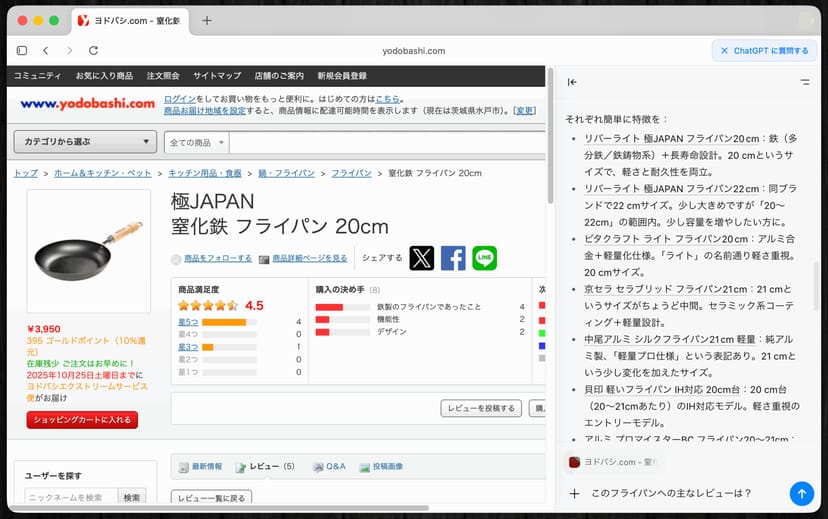
Task: Open the 投稿画像 tab
Action: [381, 466]
